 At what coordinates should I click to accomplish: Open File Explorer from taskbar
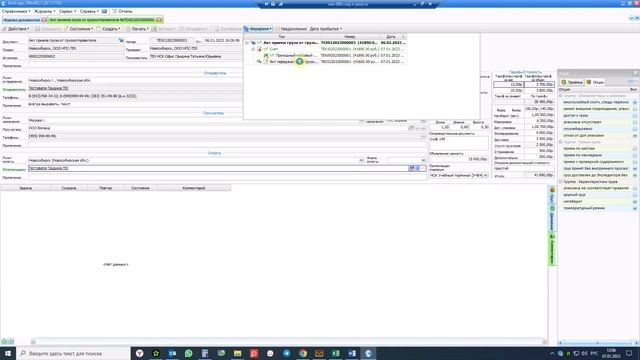[x=238, y=353]
